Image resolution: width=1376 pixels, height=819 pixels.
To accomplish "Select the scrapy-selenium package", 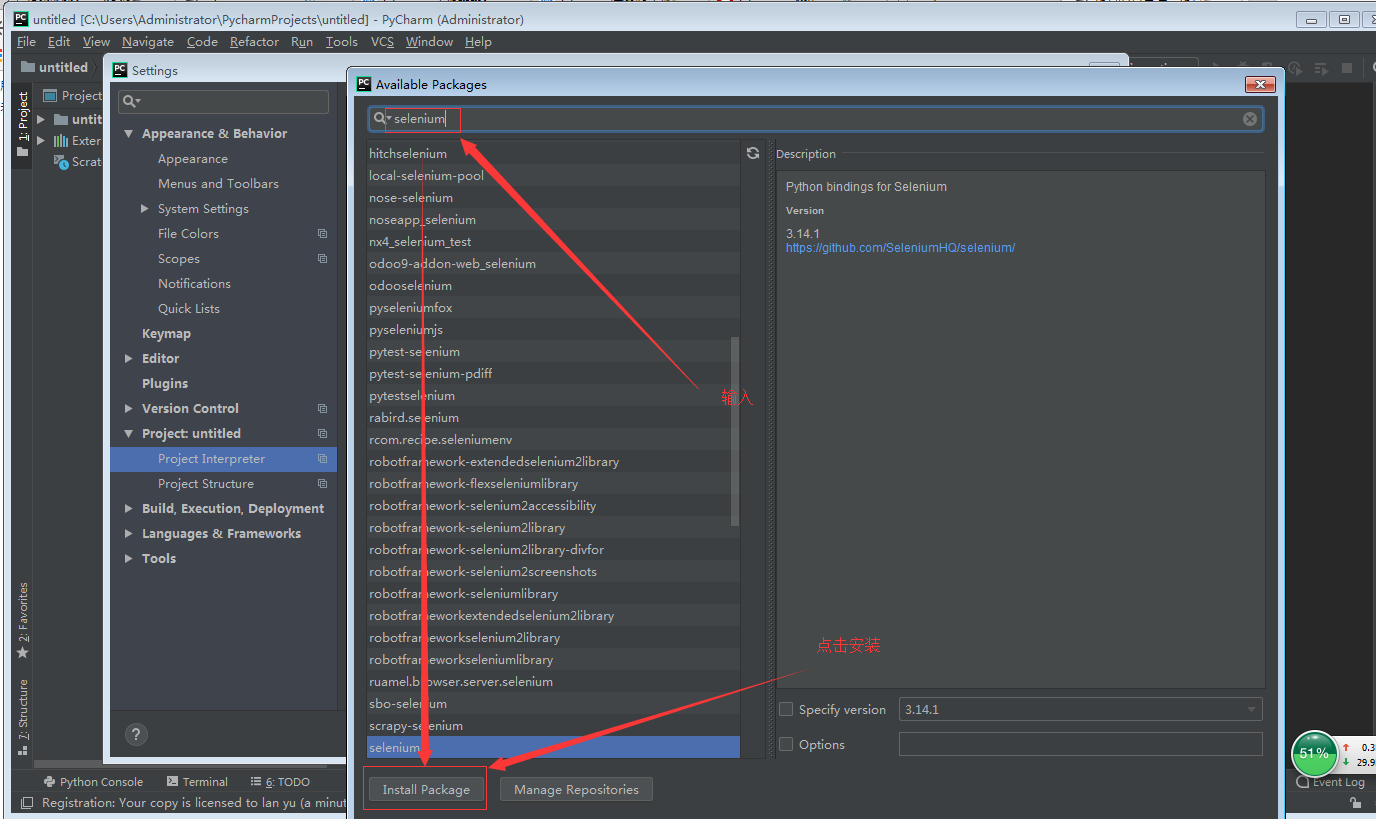I will tap(553, 726).
